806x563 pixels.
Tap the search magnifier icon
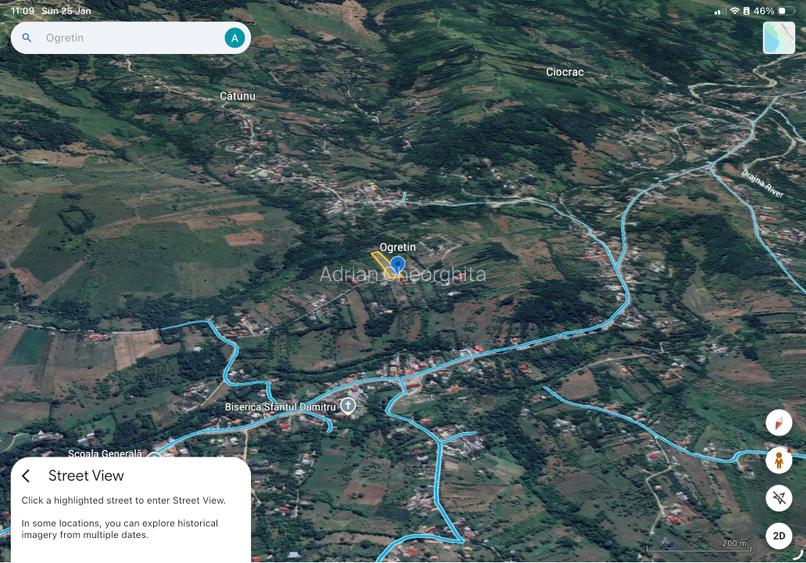(27, 38)
